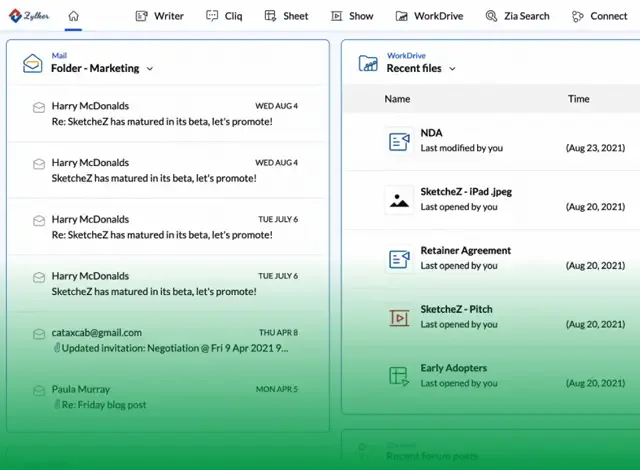Viewport: 640px width, 470px height.
Task: Open Show from the top menu
Action: [x=361, y=16]
